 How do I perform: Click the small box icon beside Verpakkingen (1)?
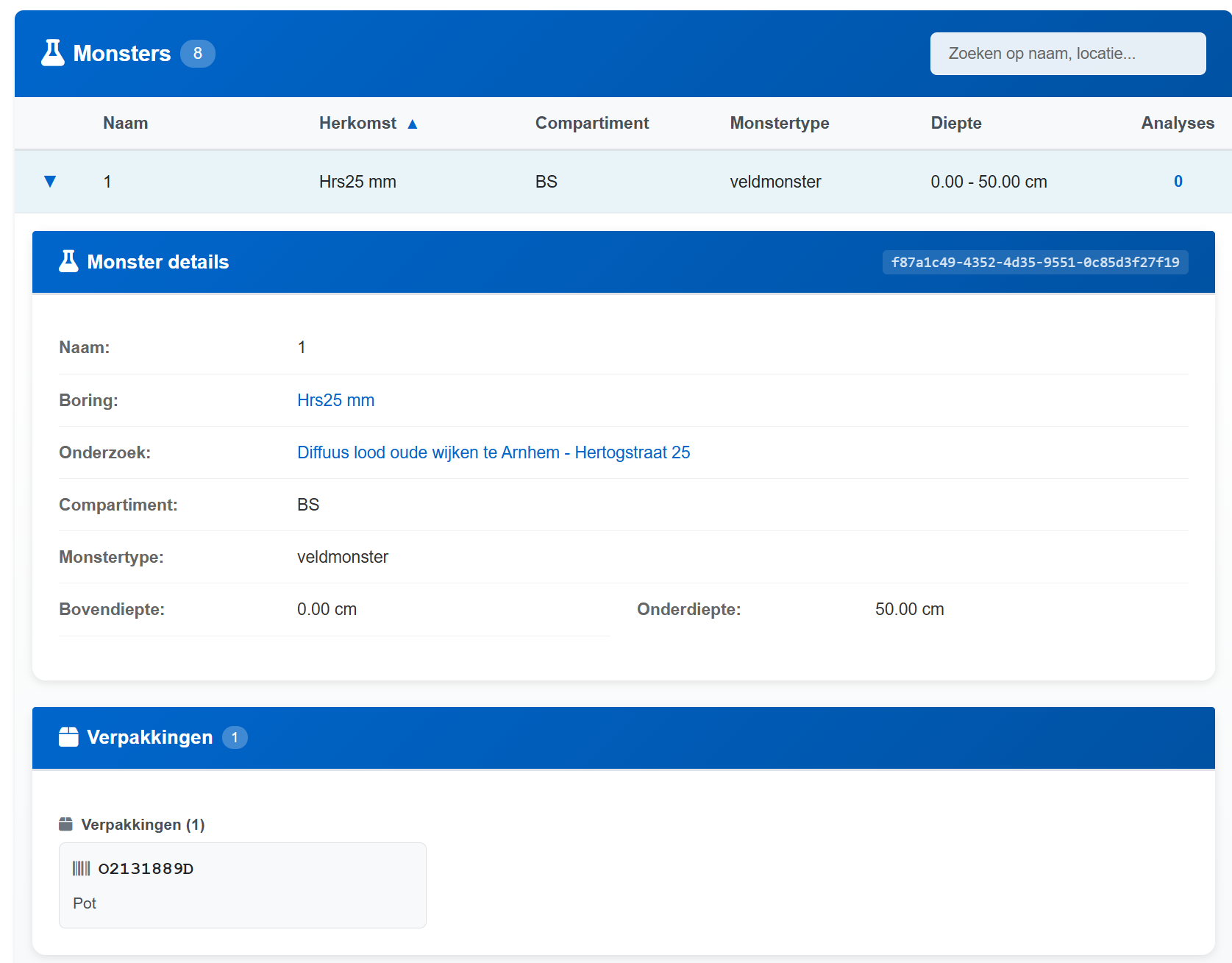coord(65,824)
